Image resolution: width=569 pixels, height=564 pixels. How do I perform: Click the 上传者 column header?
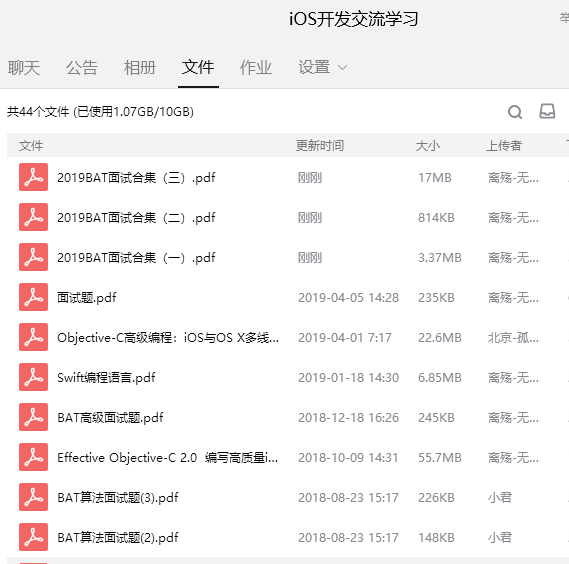coord(504,146)
